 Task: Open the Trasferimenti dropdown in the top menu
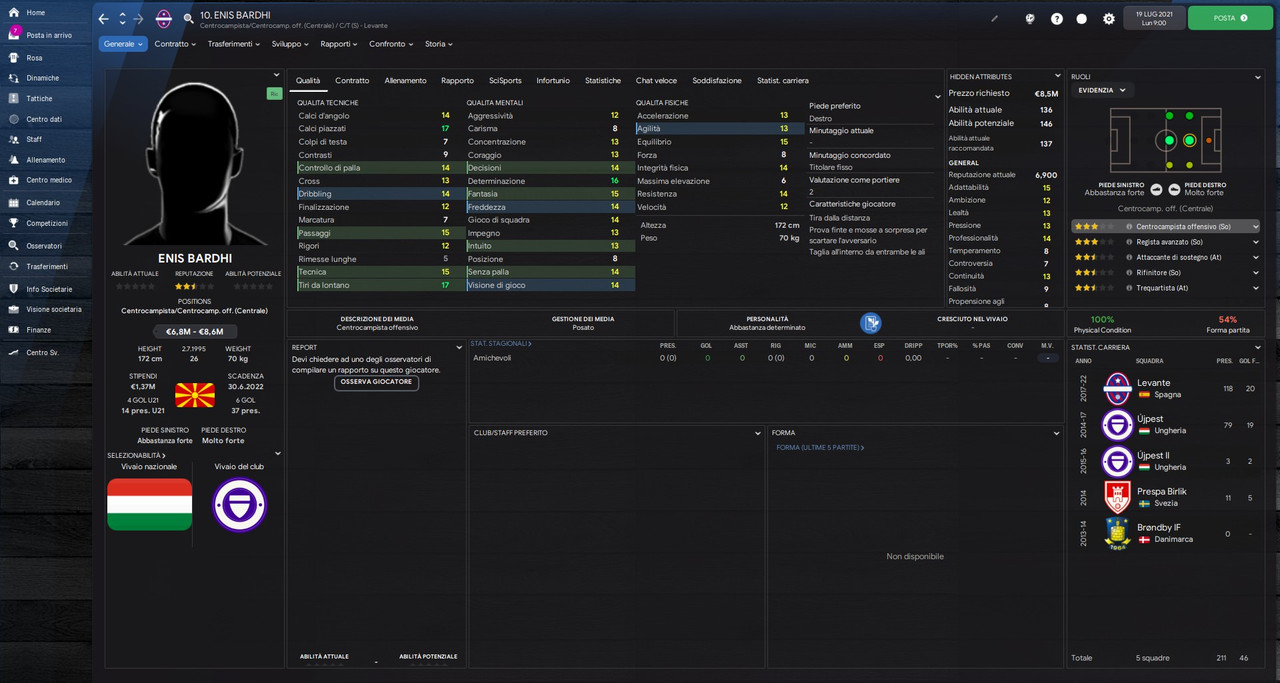[235, 44]
